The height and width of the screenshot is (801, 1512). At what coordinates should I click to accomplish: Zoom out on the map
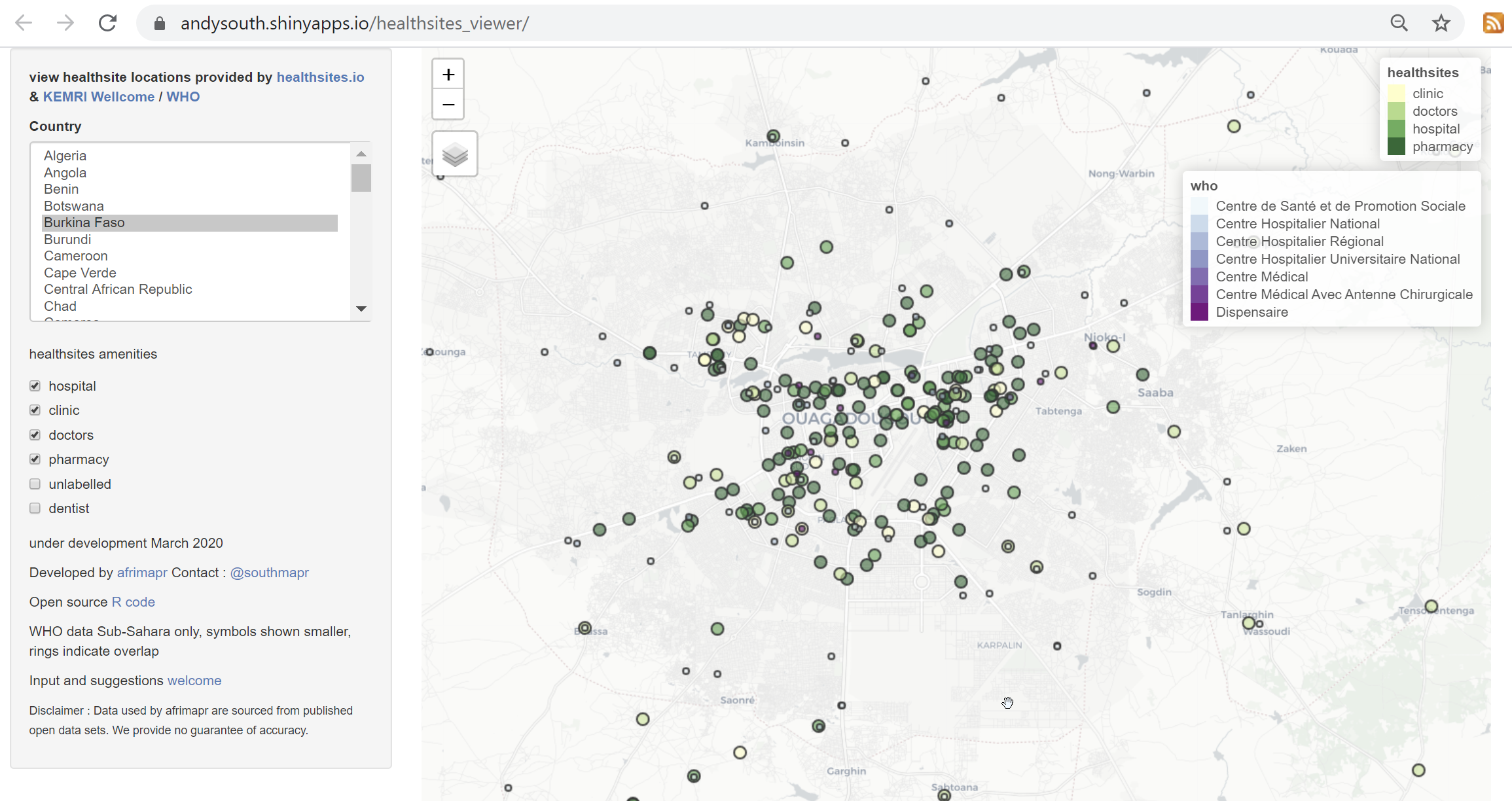click(448, 105)
